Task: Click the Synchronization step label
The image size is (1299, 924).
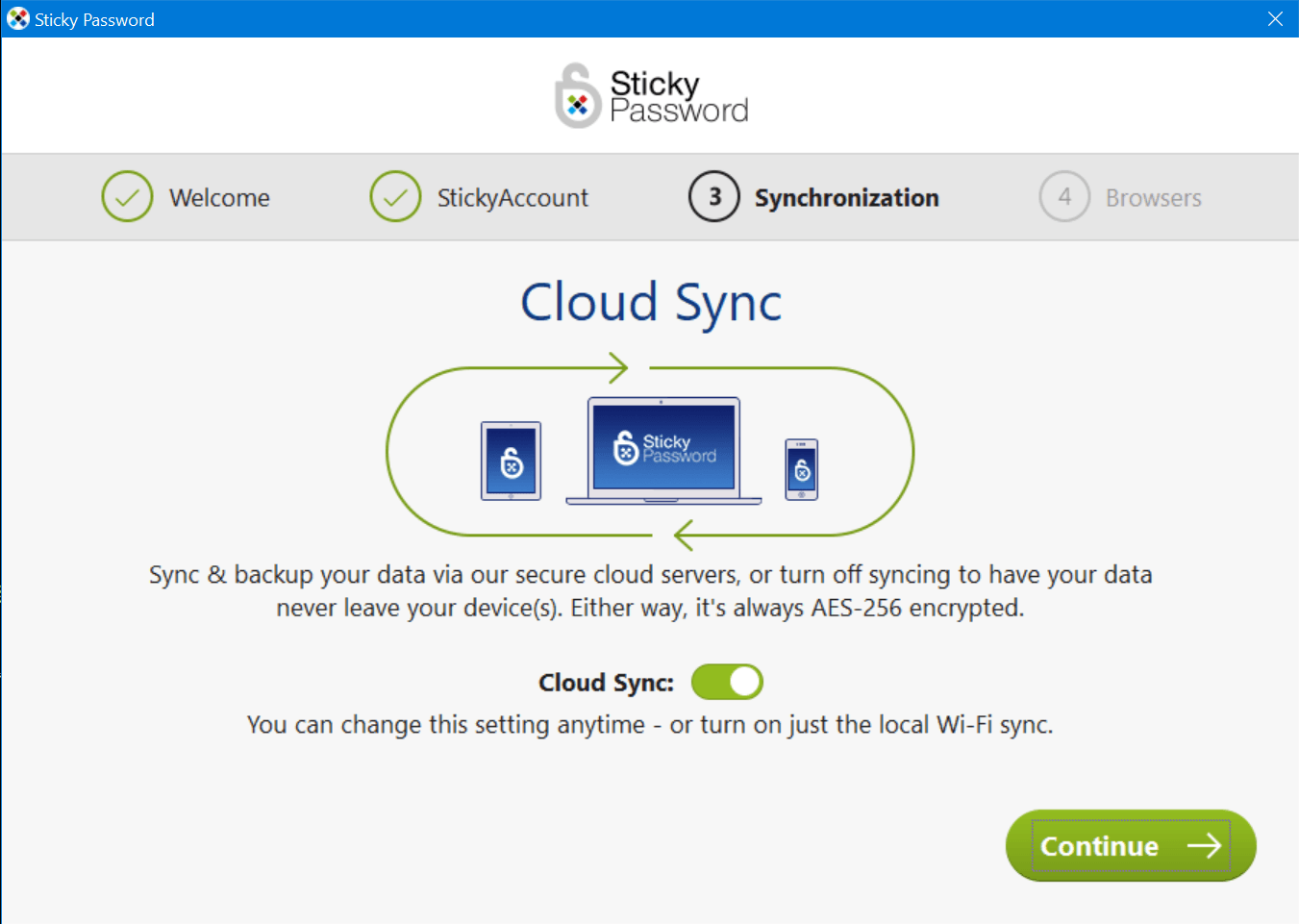Action: pyautogui.click(x=847, y=196)
